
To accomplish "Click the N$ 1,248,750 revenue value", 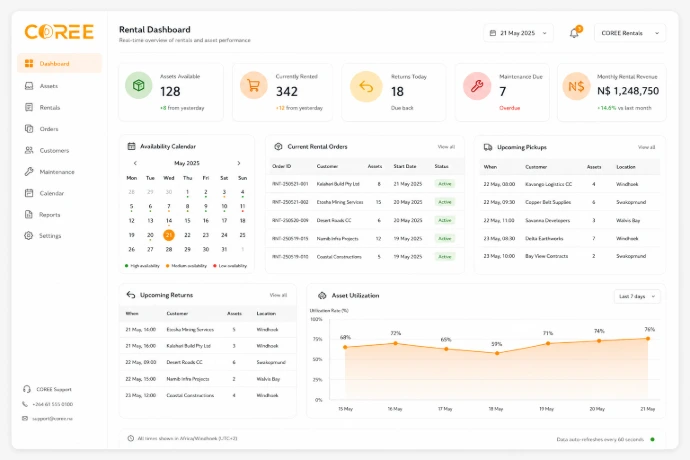I will (x=628, y=91).
